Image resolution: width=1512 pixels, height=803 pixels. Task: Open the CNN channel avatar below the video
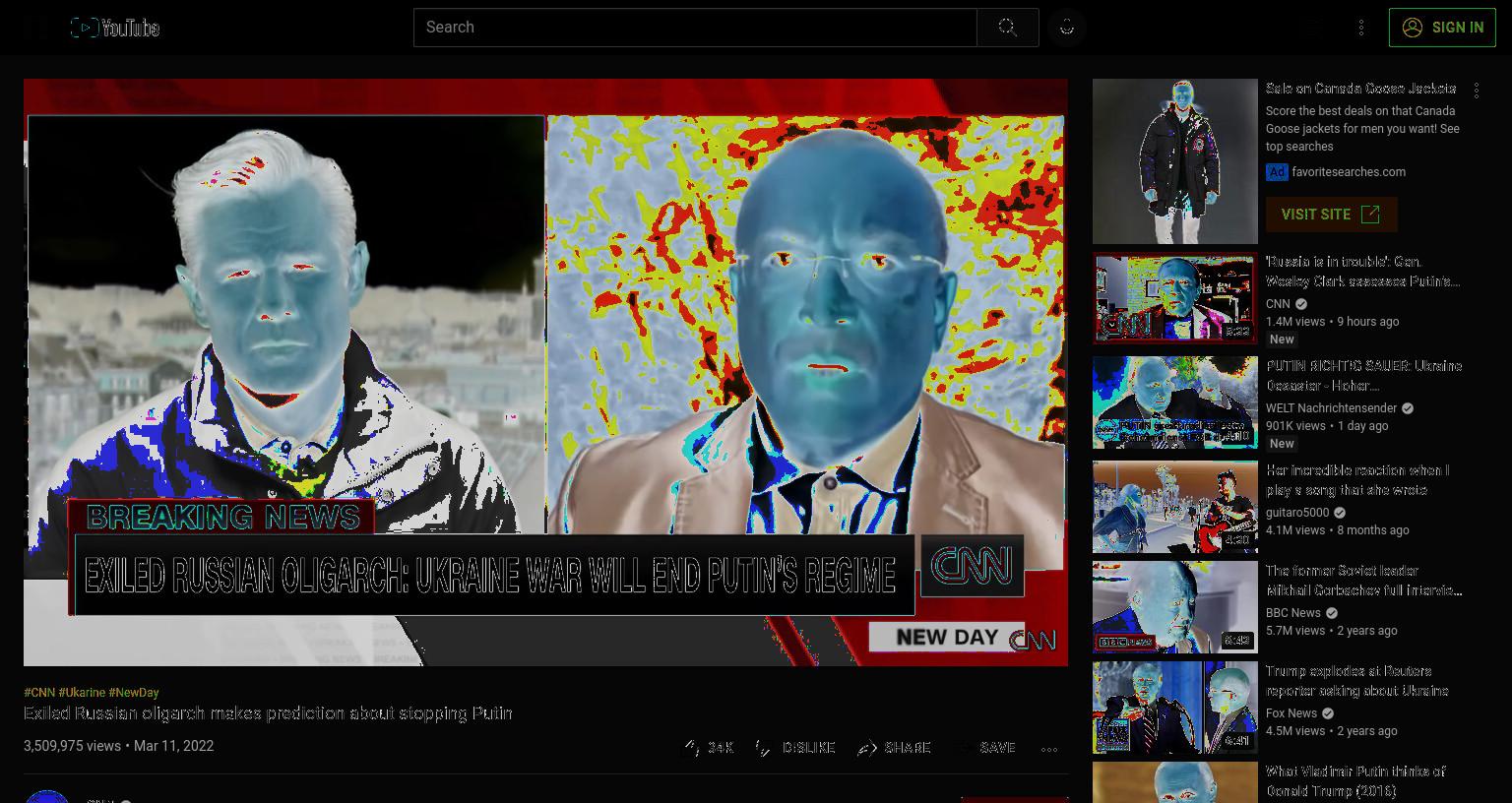tap(46, 796)
